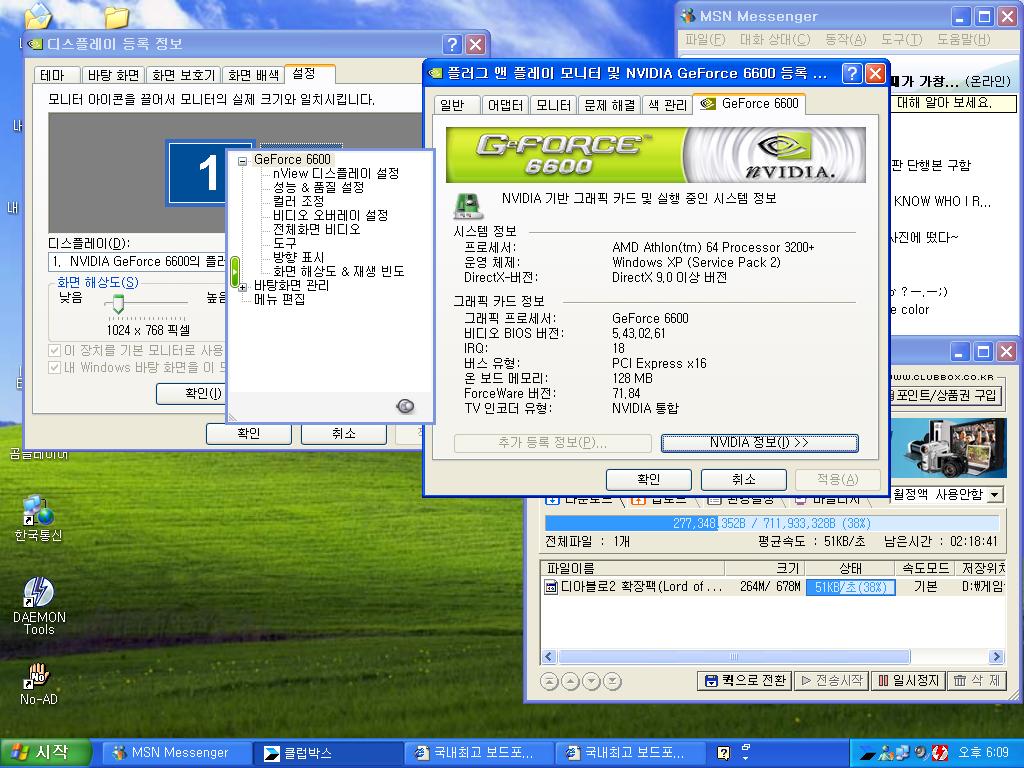
Task: Click 취소 in the 디스플레이 등록 정보 dialog
Action: (x=344, y=434)
